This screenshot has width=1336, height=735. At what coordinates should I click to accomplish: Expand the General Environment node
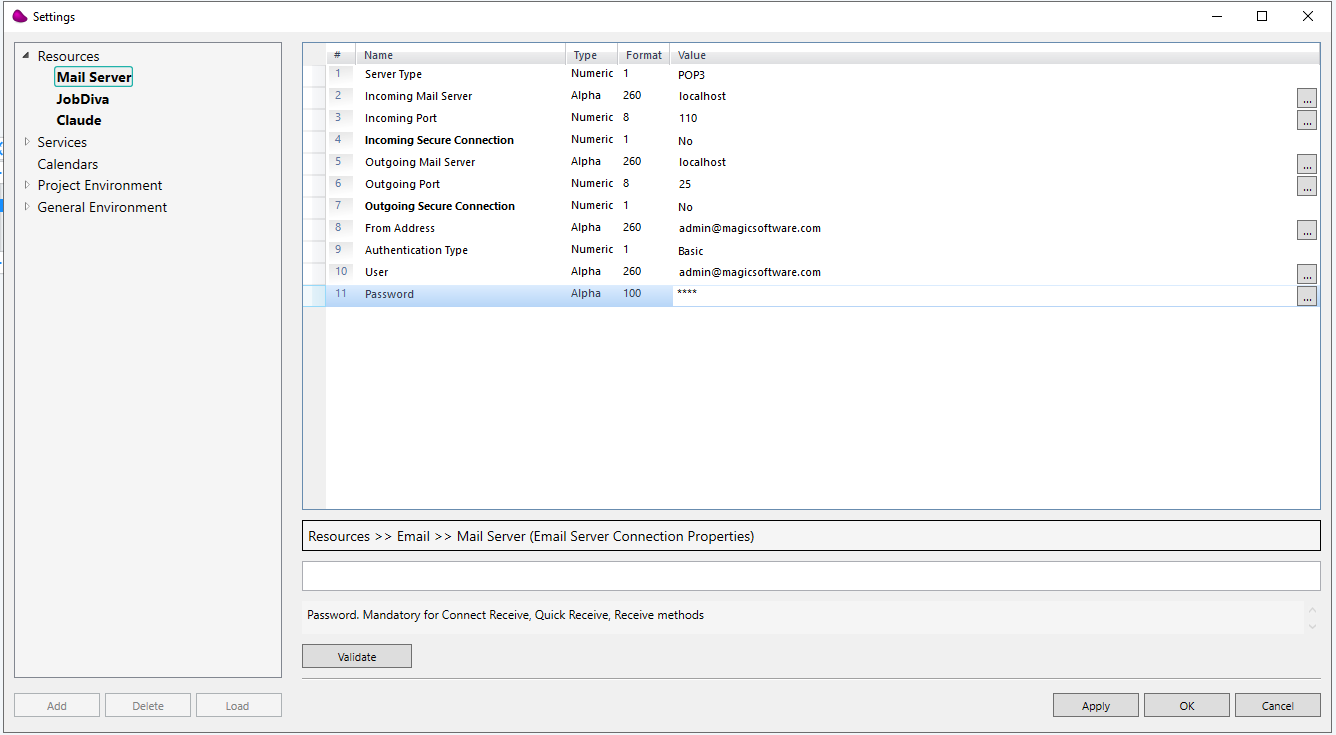click(27, 207)
